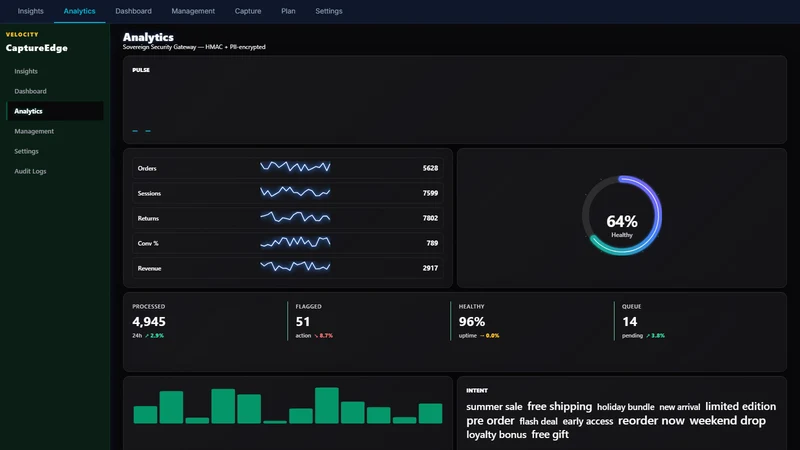Select the 'free shipping' intent tag
Image resolution: width=800 pixels, height=450 pixels.
point(560,407)
